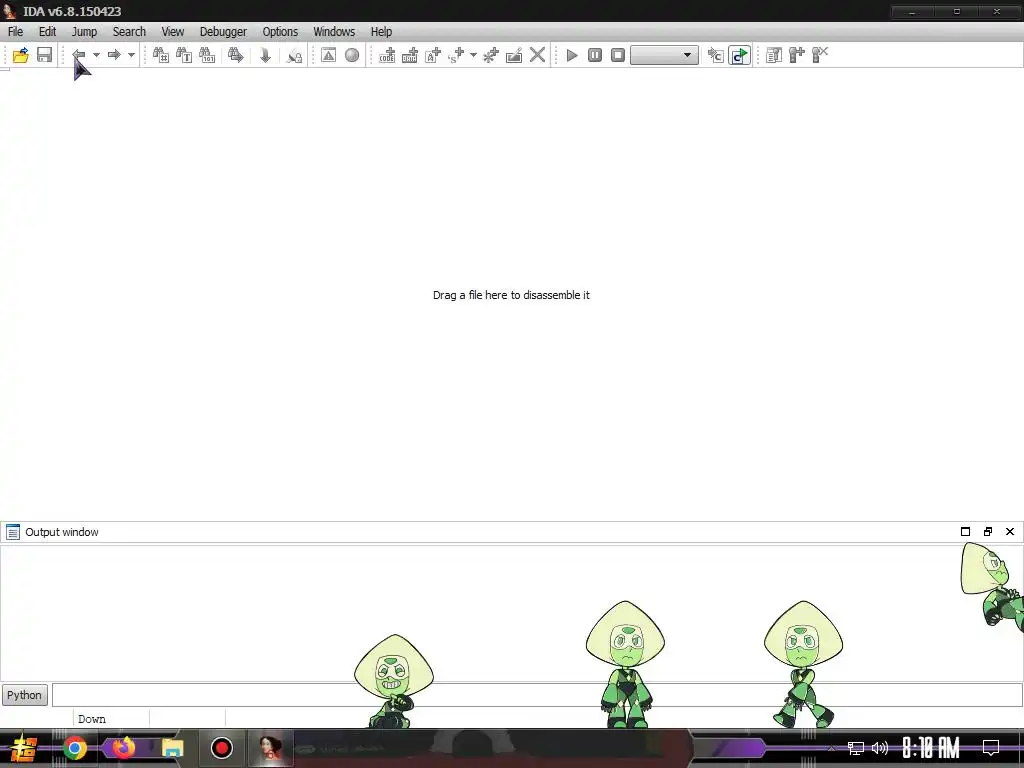Viewport: 1024px width, 768px height.
Task: Open the Edit menu
Action: 47,32
